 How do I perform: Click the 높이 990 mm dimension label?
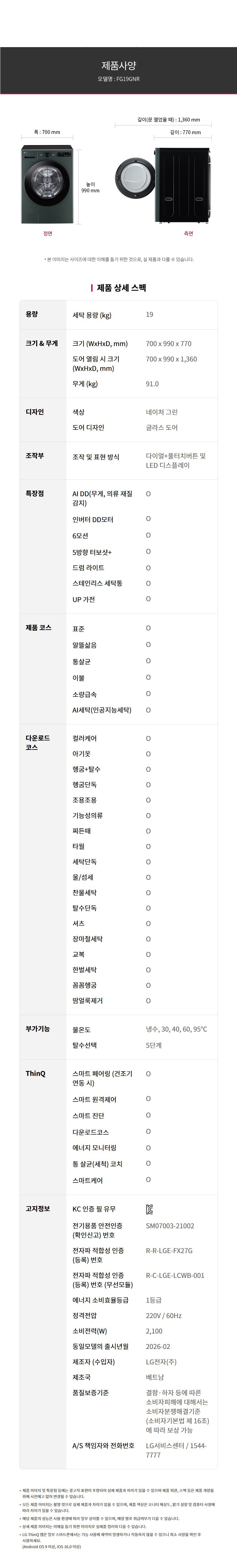(x=90, y=187)
